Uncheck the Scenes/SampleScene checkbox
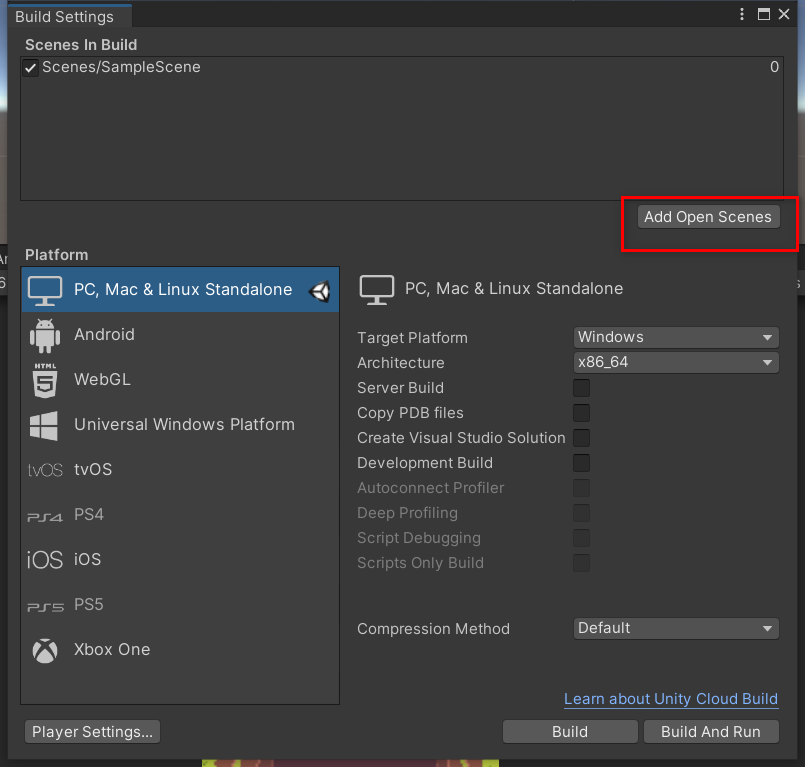Screen dimensions: 805x767 click(x=30, y=68)
